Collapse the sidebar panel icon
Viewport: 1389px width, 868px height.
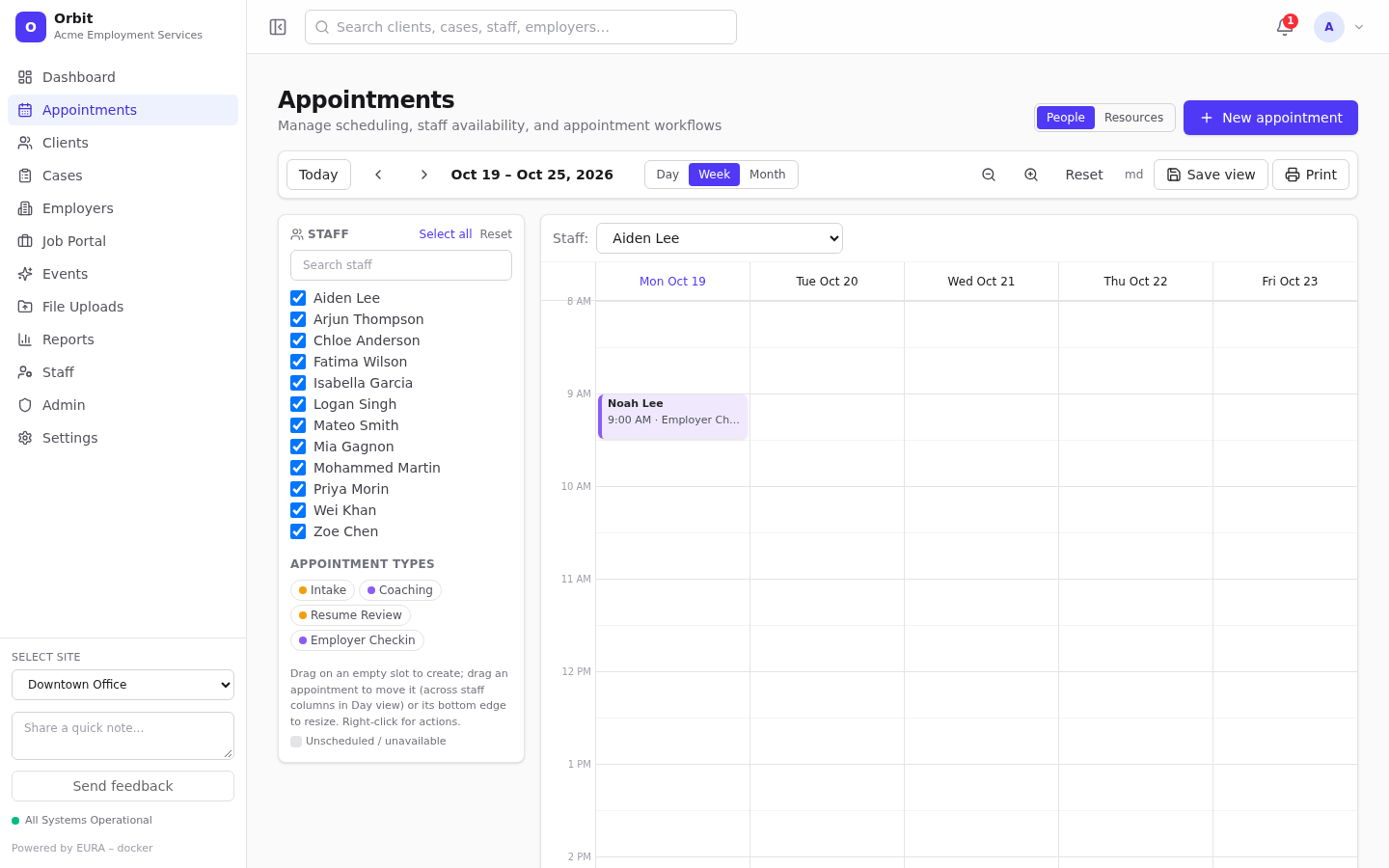click(x=278, y=27)
